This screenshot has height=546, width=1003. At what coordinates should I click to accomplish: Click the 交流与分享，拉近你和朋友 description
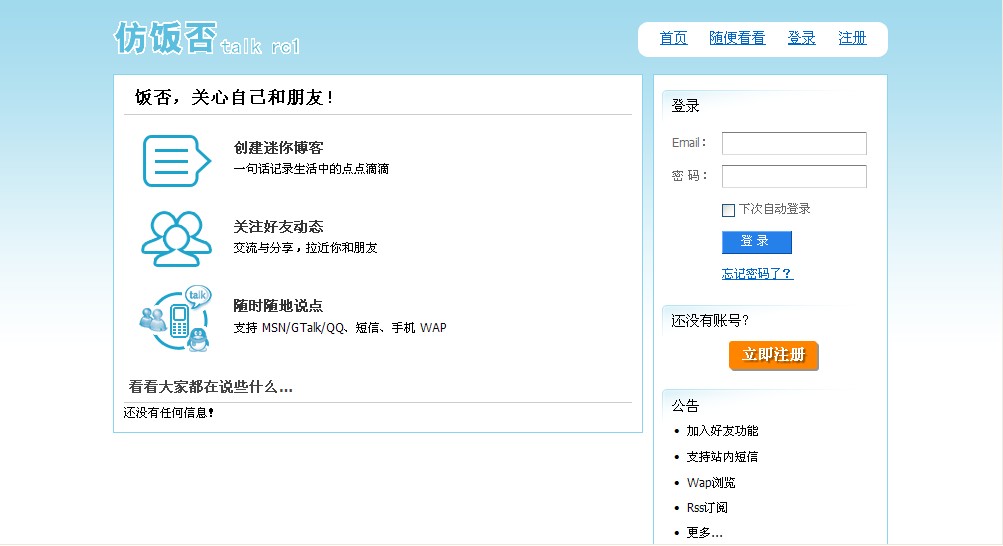(305, 247)
